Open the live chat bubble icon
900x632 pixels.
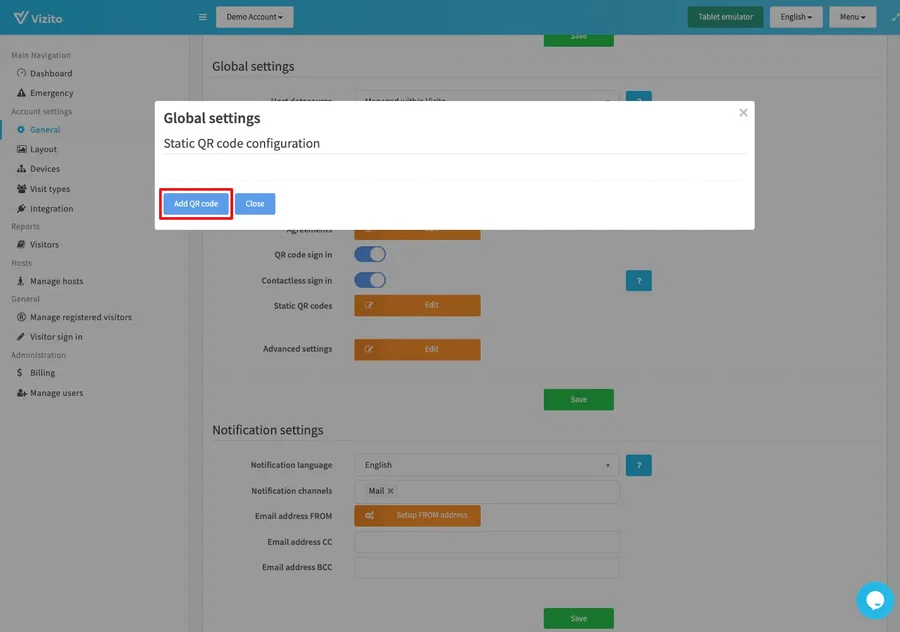click(x=875, y=600)
